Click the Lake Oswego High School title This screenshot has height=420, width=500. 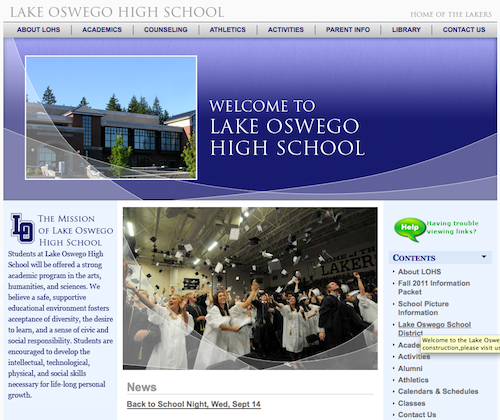tap(117, 12)
